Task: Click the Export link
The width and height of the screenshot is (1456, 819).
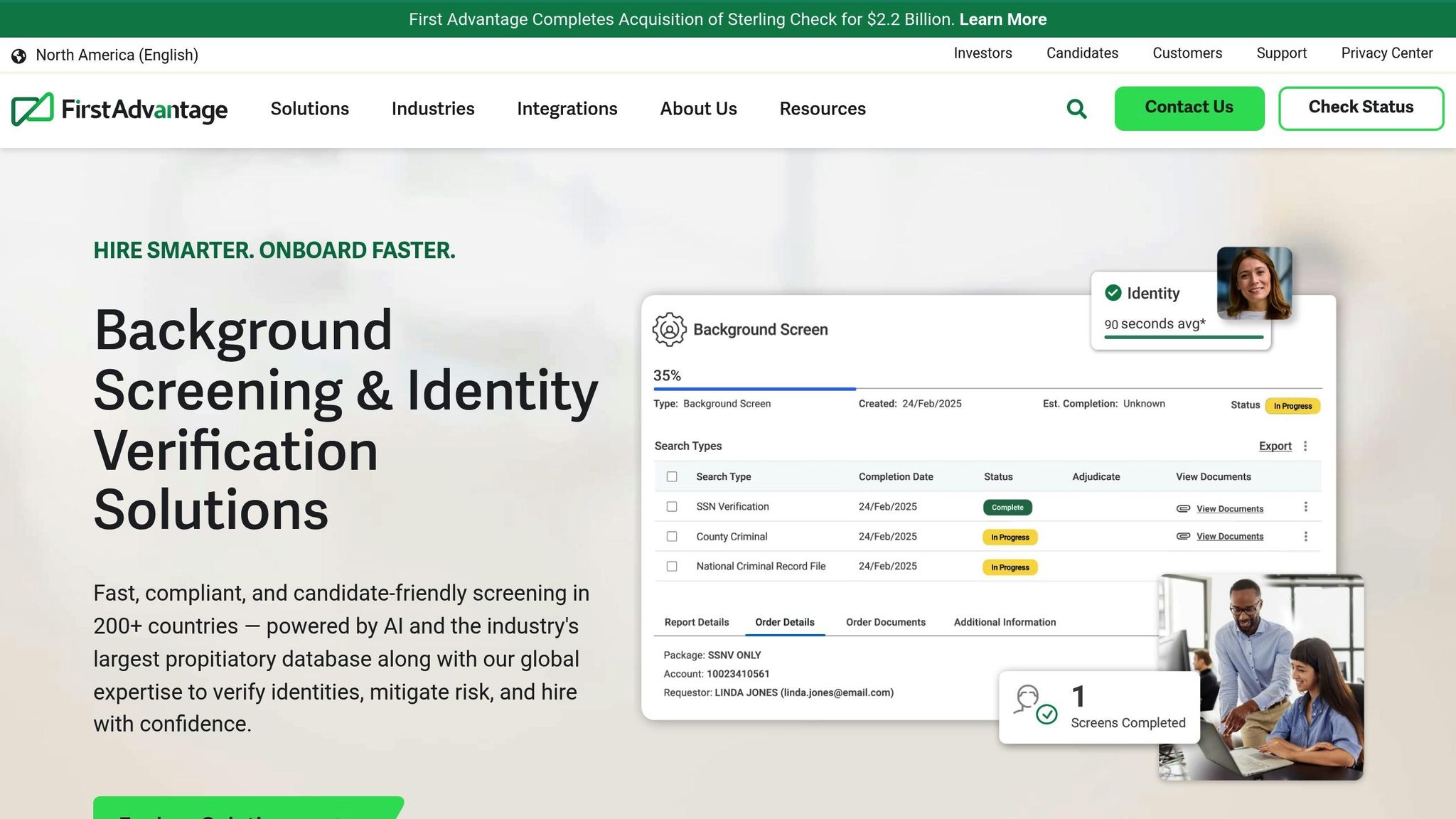Action: point(1275,446)
